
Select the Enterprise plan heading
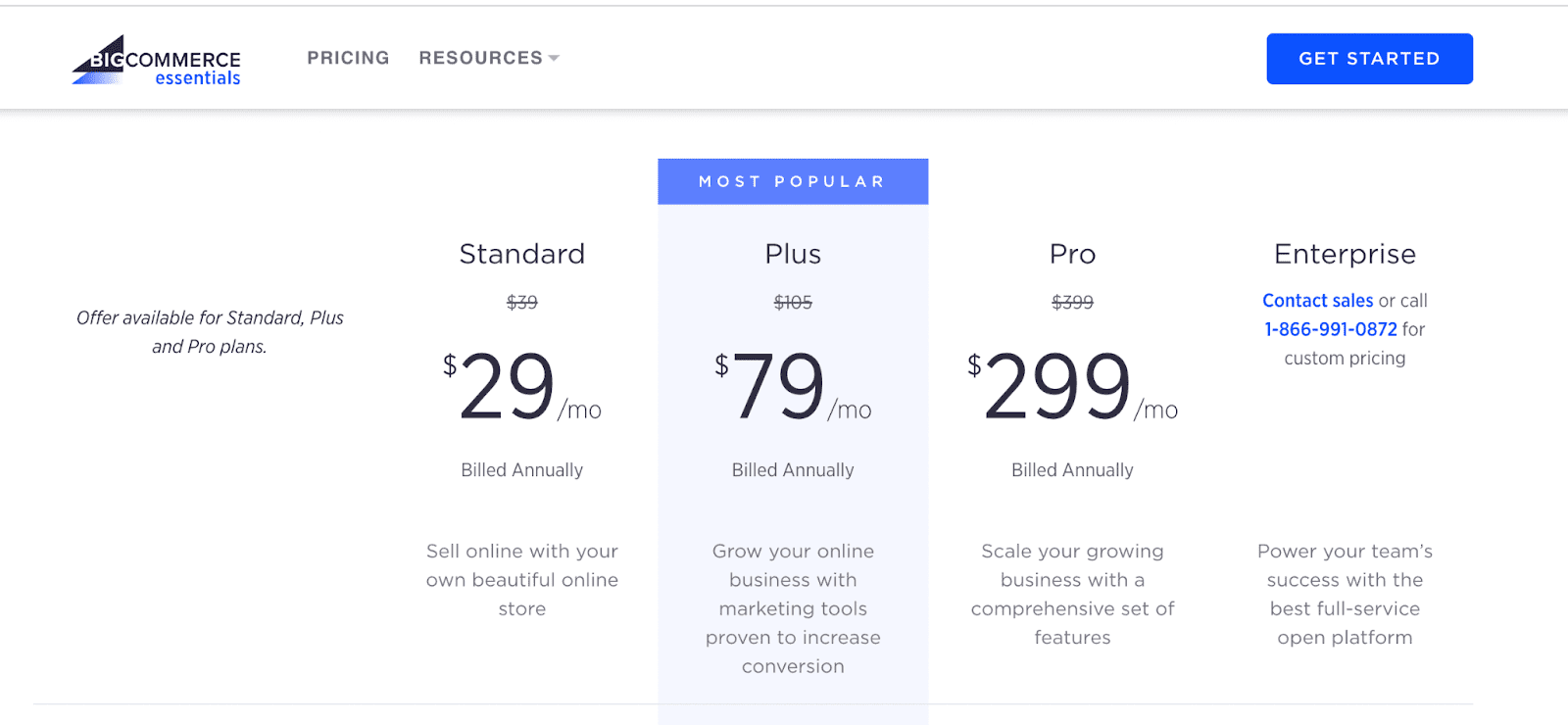pos(1345,254)
